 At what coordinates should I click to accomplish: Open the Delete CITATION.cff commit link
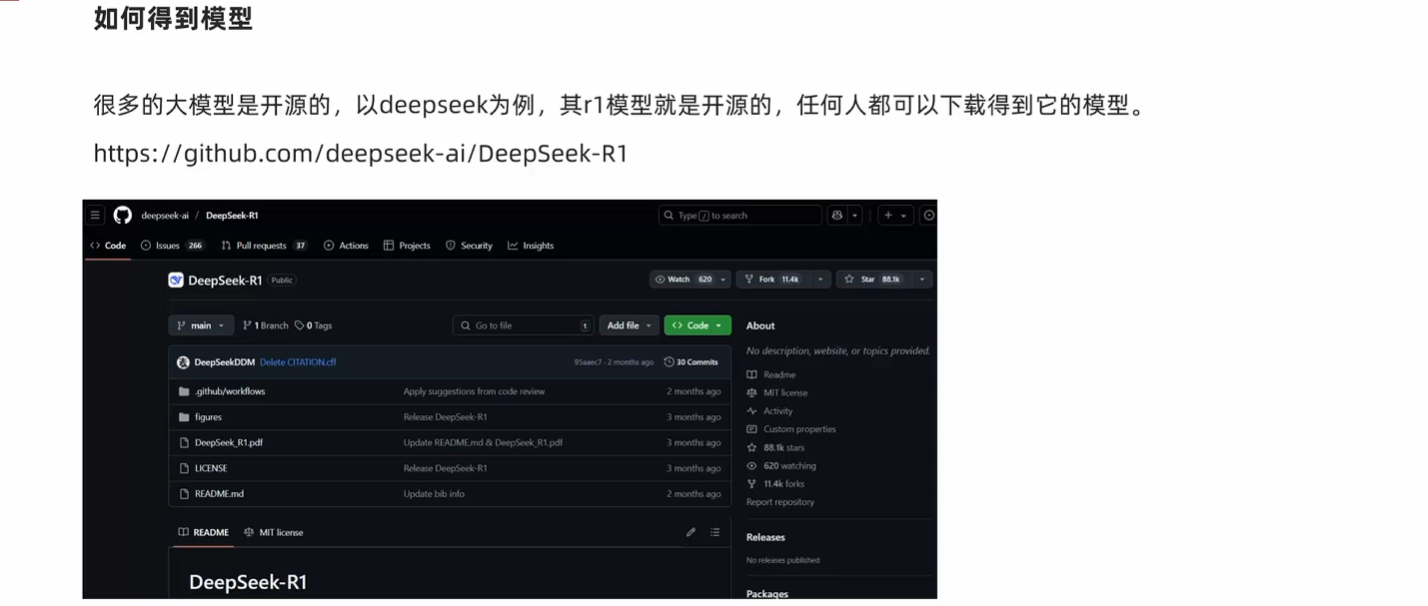pos(298,362)
